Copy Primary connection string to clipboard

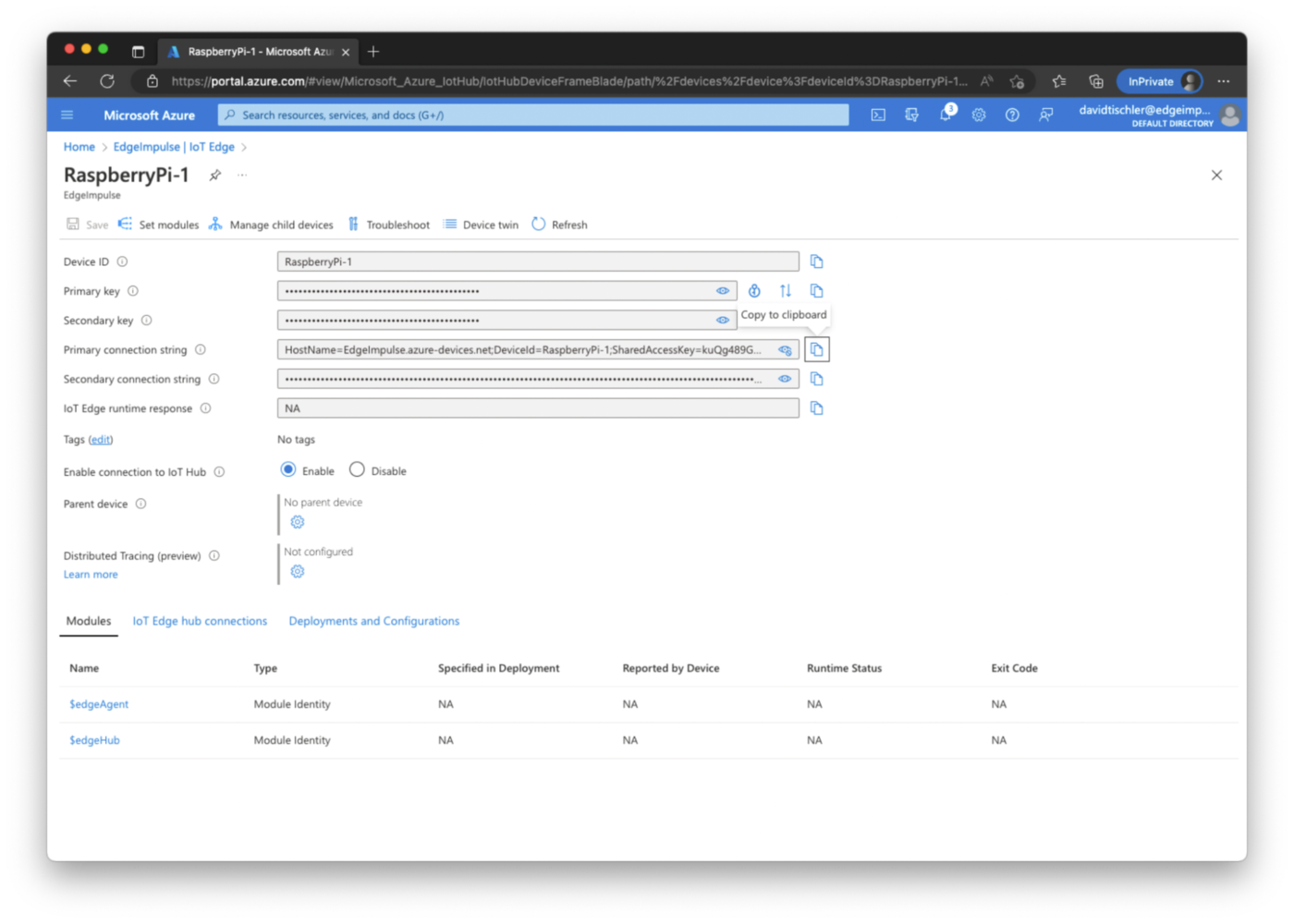click(x=816, y=350)
